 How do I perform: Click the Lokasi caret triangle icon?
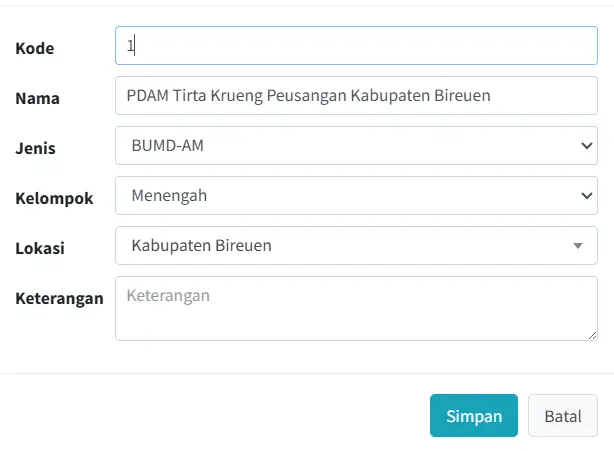point(578,246)
